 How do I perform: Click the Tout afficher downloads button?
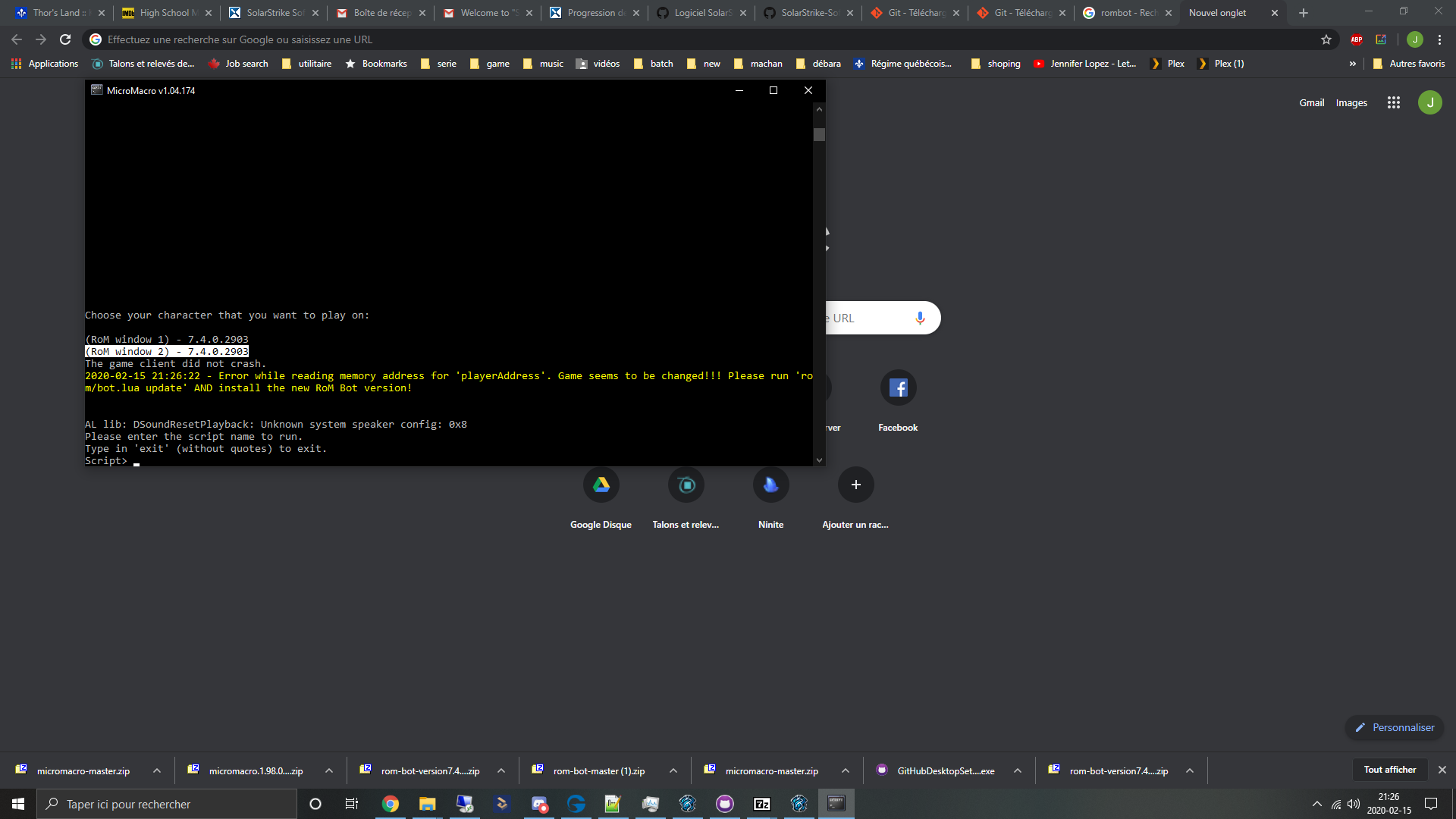coord(1389,770)
